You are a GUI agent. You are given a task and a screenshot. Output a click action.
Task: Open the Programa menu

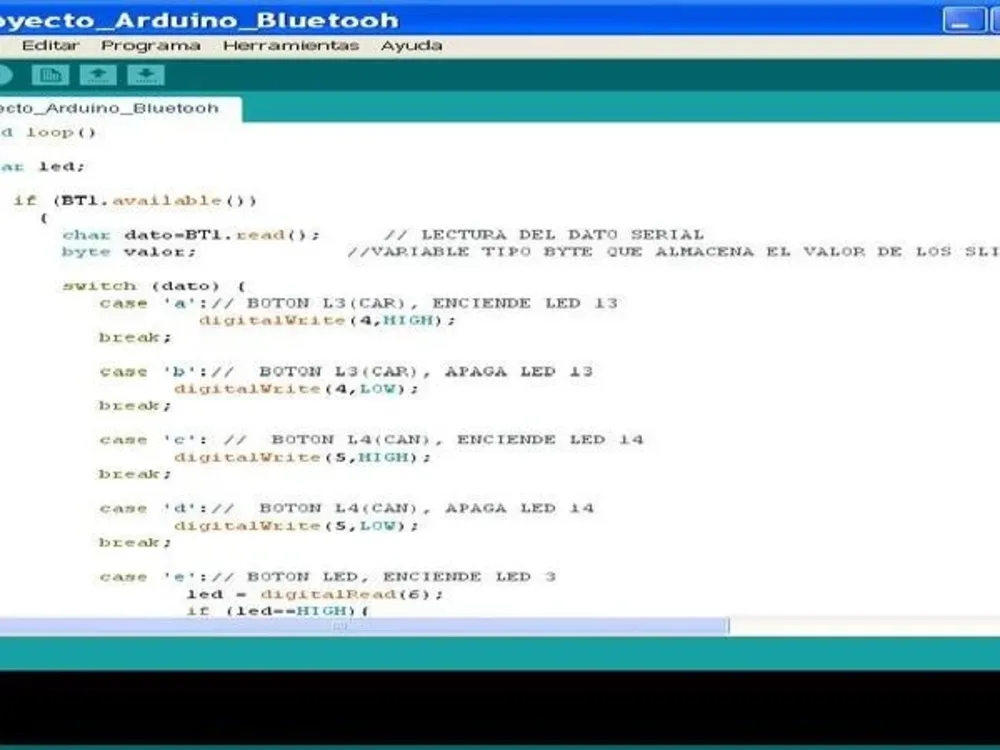(x=150, y=45)
